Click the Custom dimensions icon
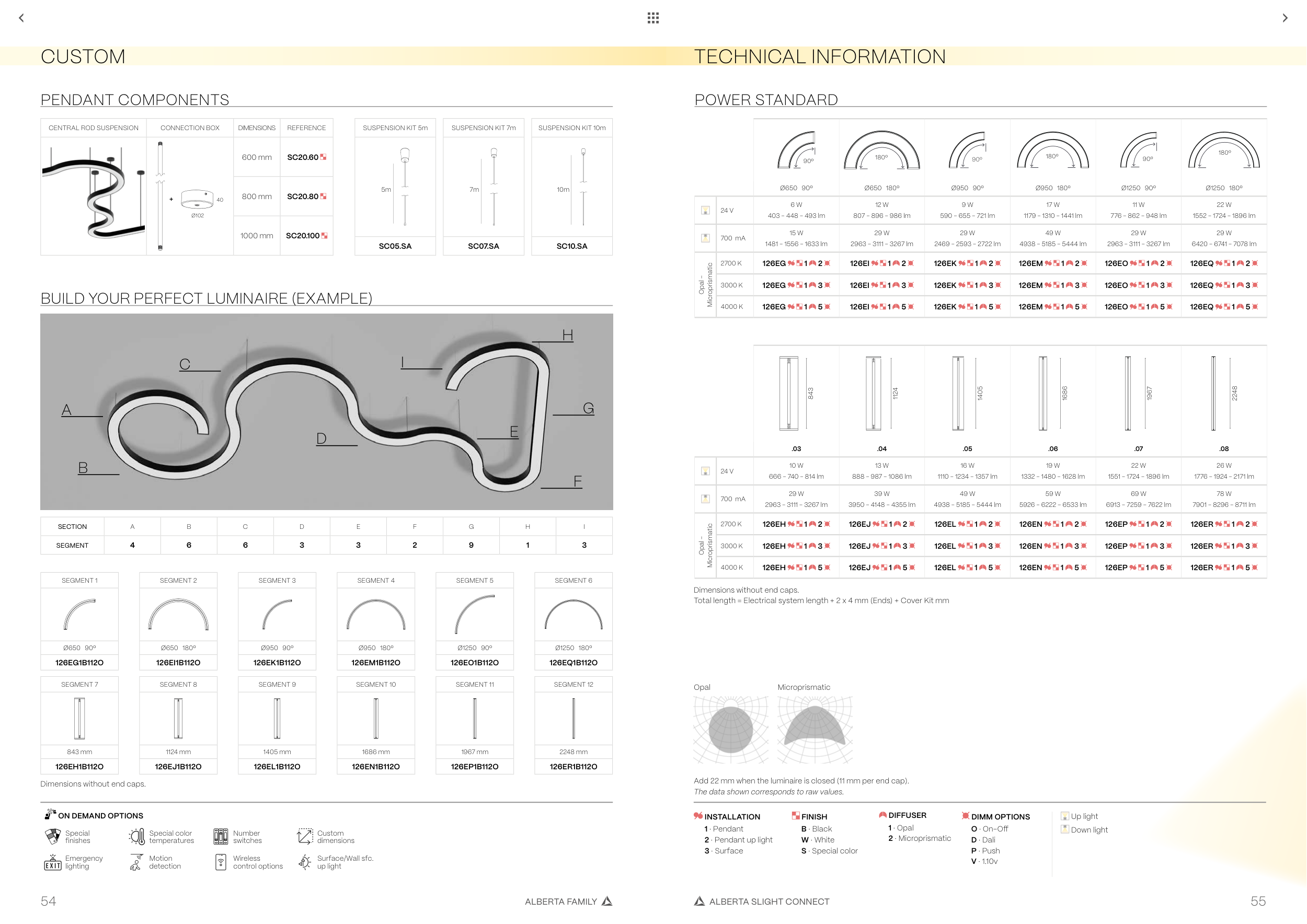Screen dimensions: 1307x924 pyautogui.click(x=305, y=836)
